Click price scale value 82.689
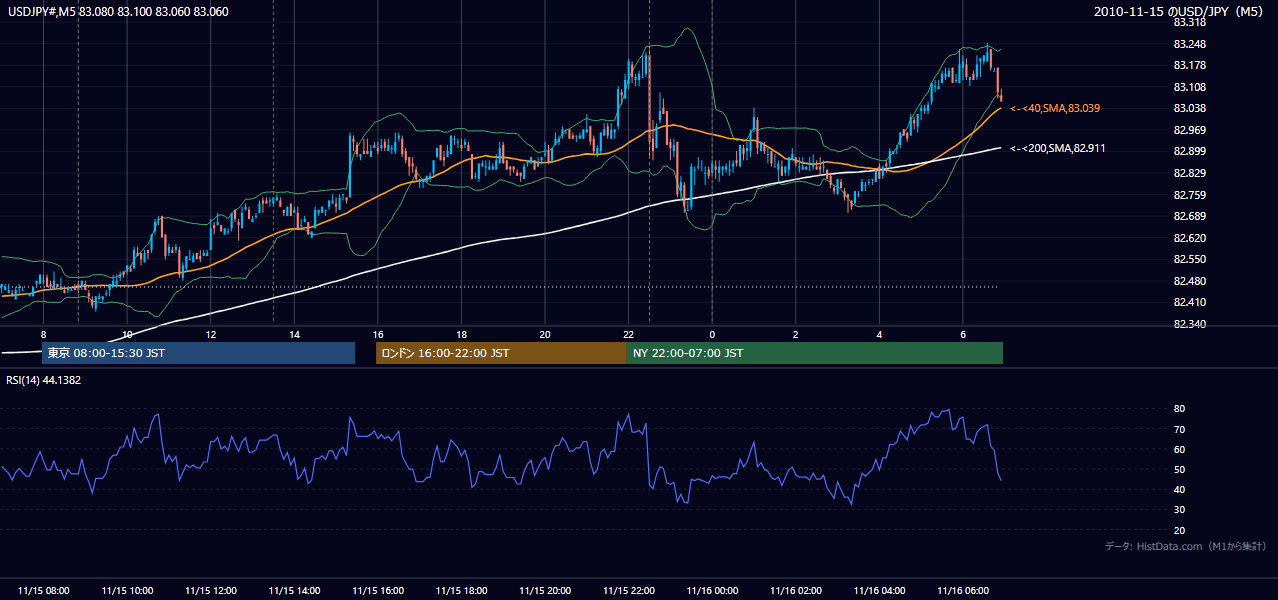The height and width of the screenshot is (600, 1278). [x=1189, y=216]
